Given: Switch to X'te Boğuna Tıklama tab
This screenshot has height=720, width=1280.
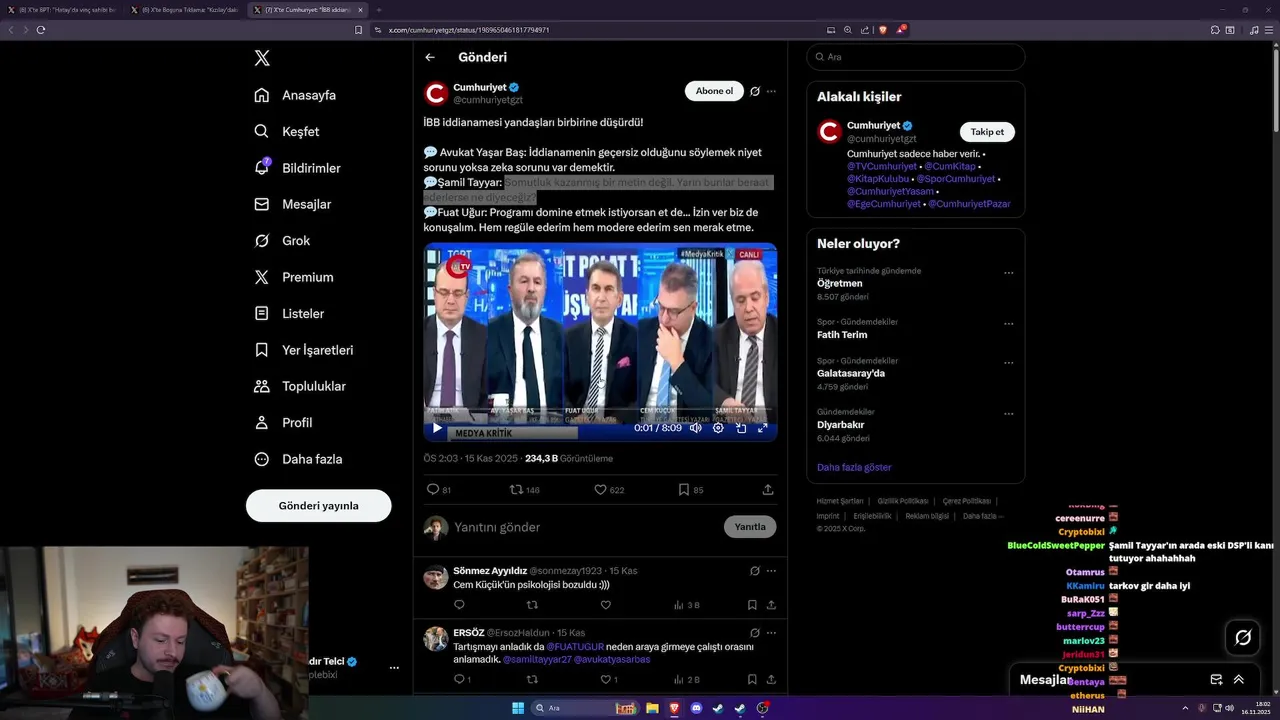Looking at the screenshot, I should click(x=186, y=9).
